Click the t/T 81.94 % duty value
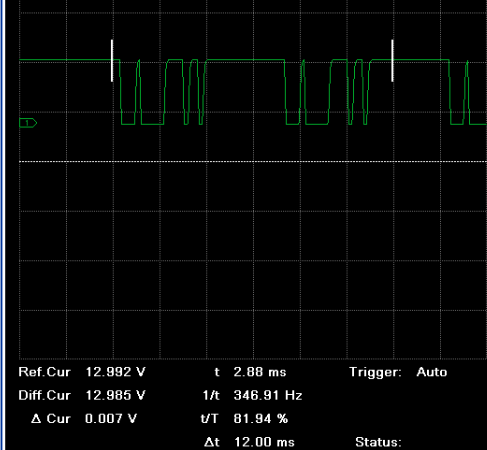This screenshot has width=487, height=450. point(261,418)
